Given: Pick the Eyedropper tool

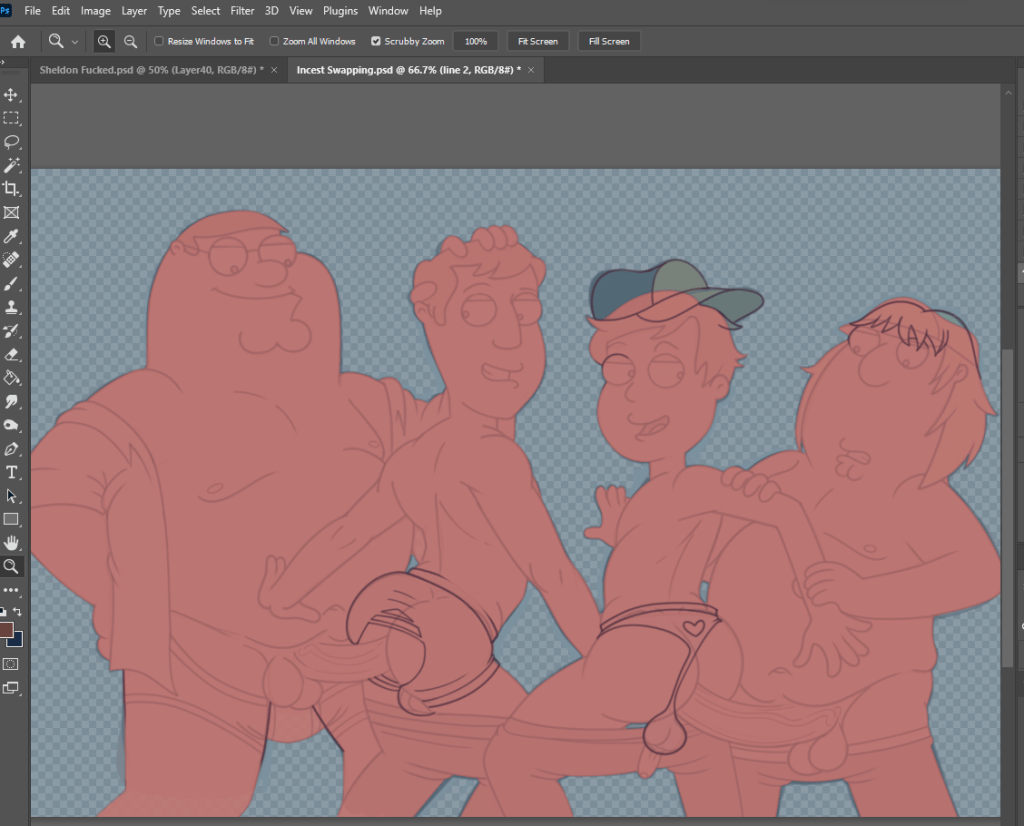Looking at the screenshot, I should point(12,237).
